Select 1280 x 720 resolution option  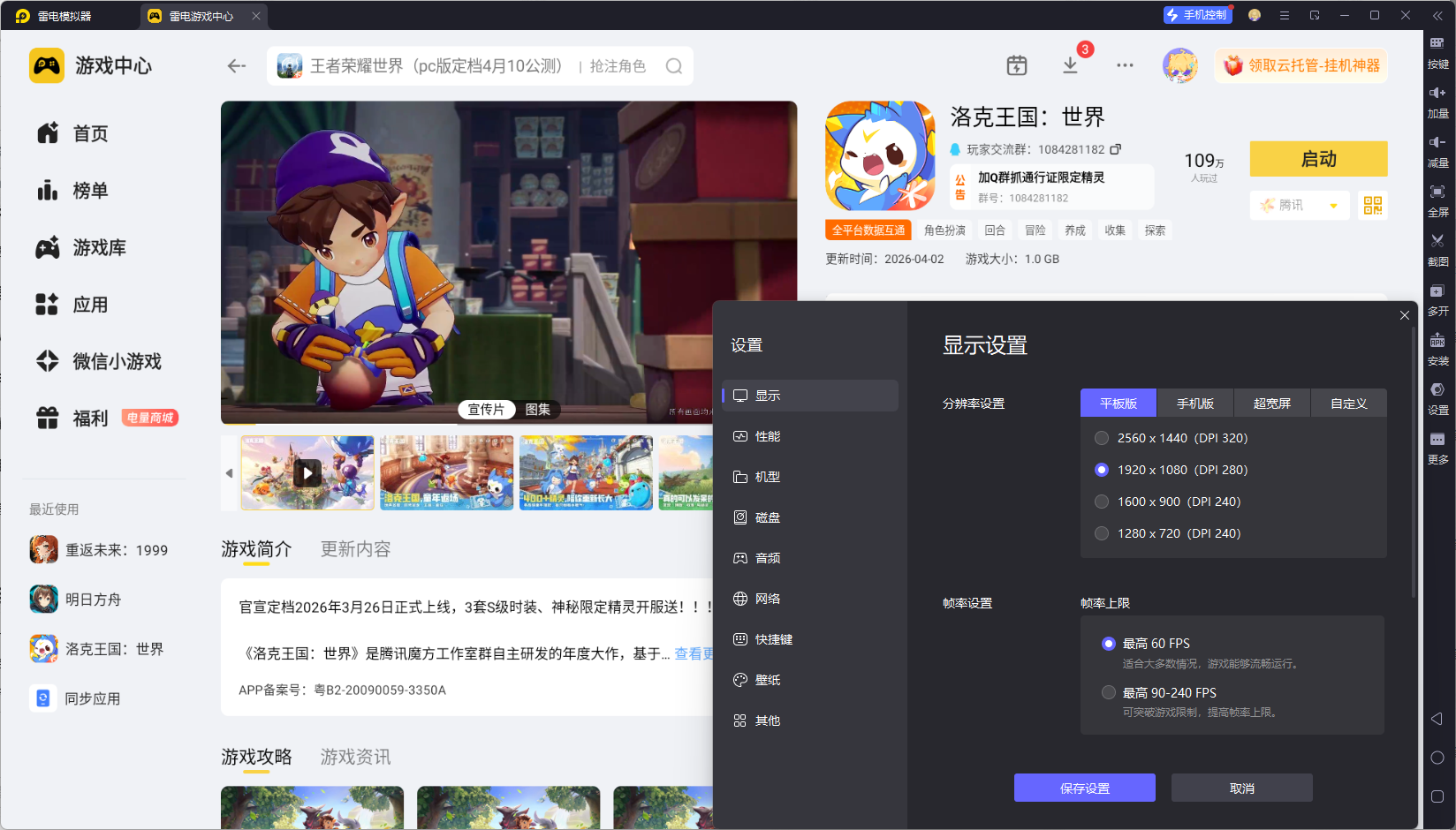click(x=1102, y=533)
